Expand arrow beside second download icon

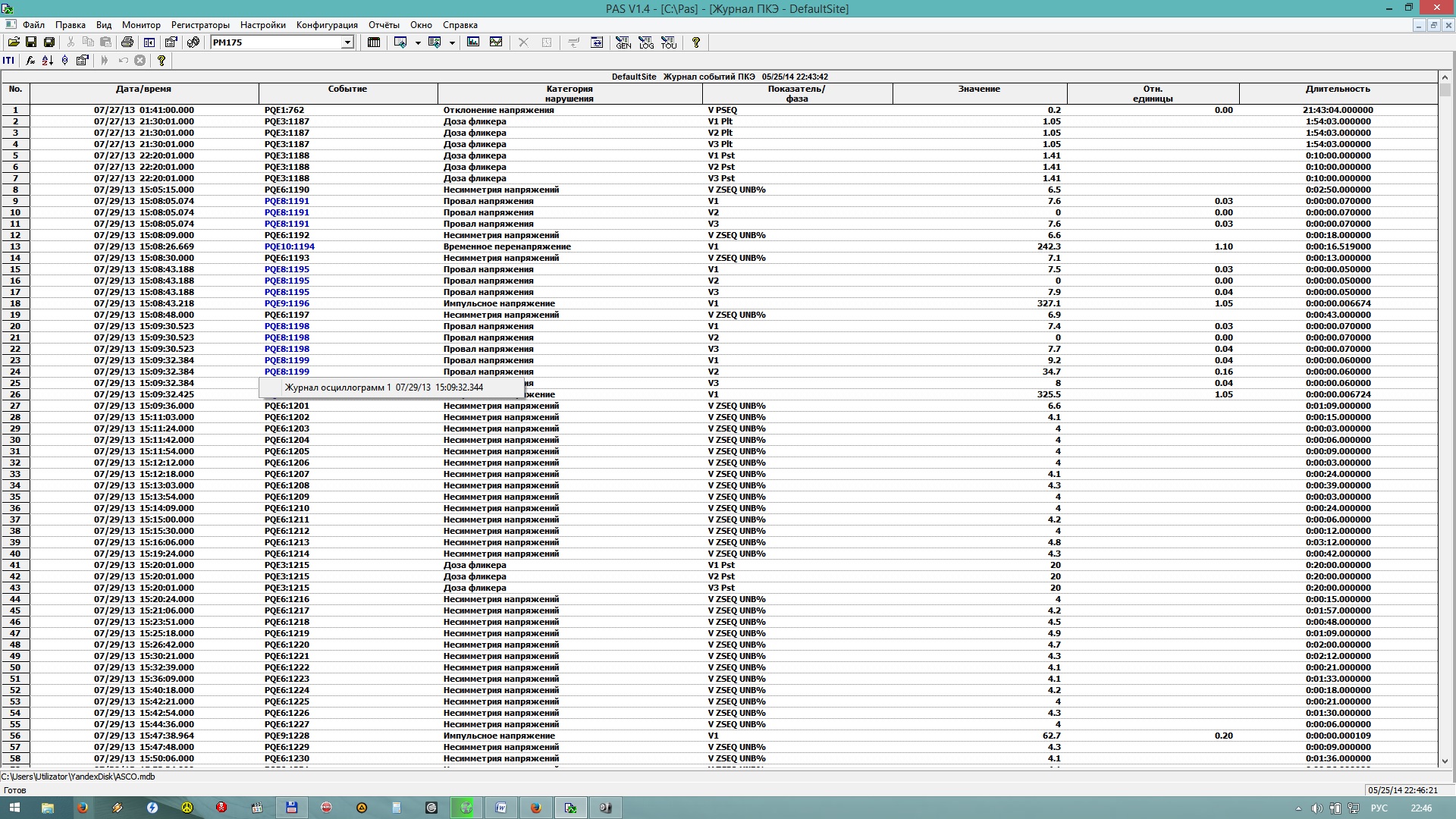[452, 42]
